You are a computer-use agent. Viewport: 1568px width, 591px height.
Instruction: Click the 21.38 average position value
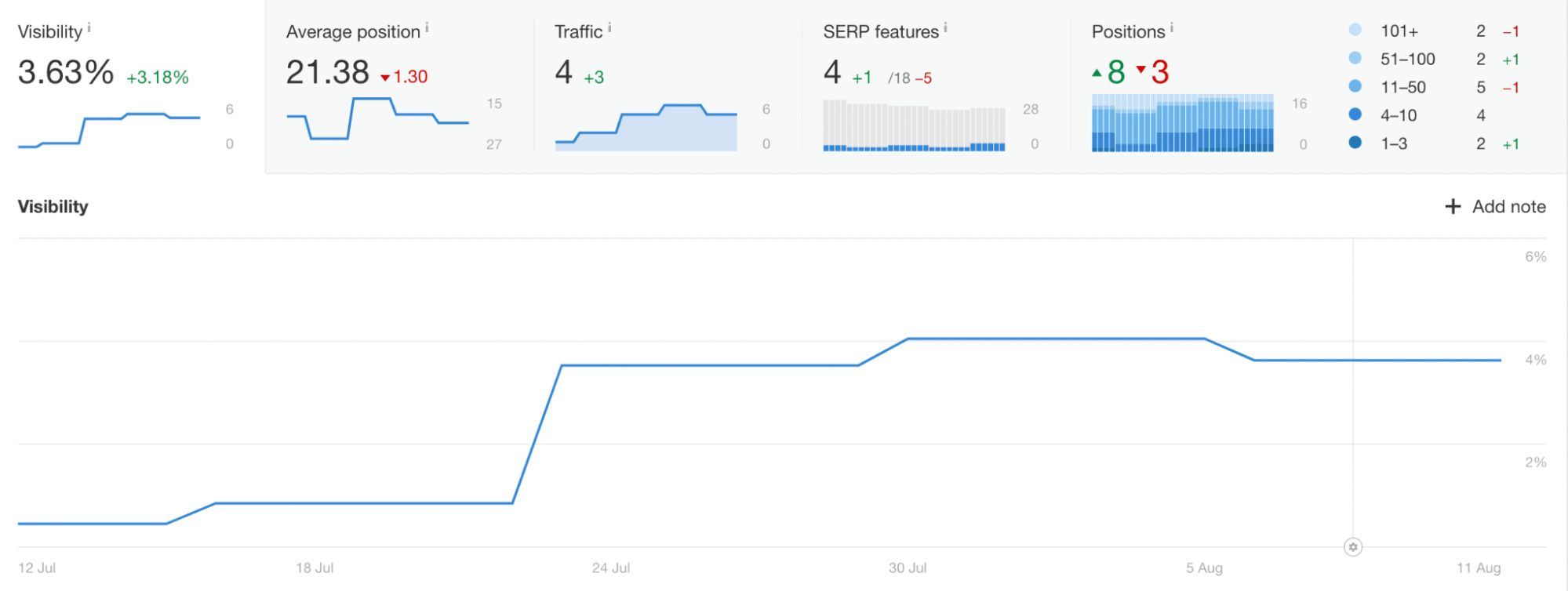328,72
